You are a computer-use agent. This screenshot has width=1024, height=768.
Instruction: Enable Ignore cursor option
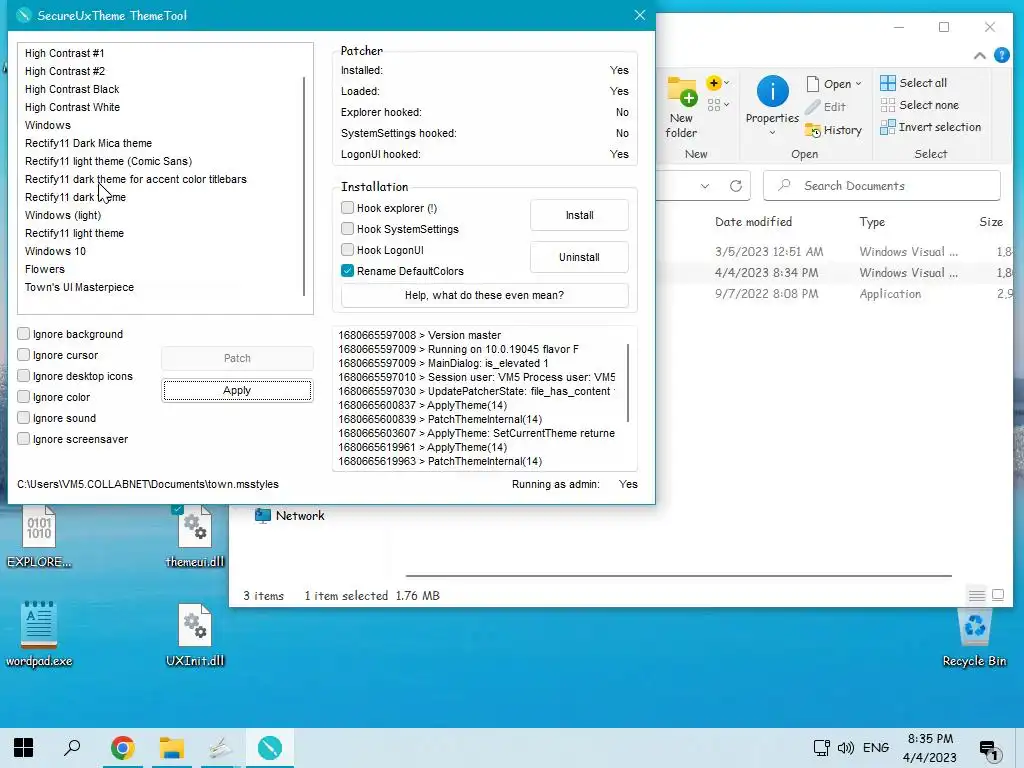pyautogui.click(x=24, y=355)
